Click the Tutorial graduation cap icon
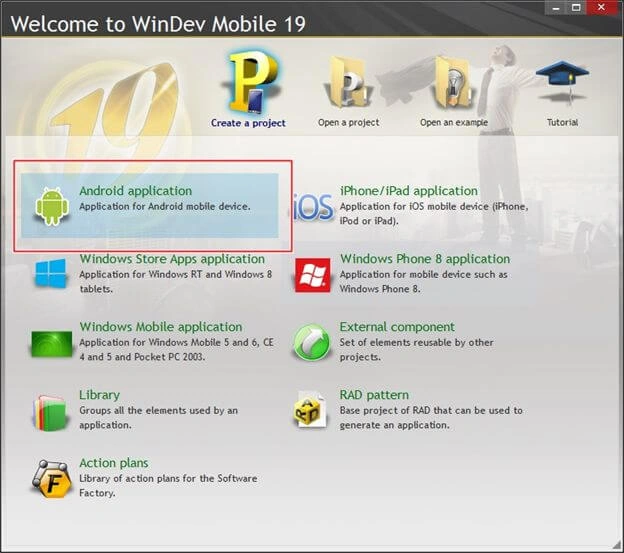The image size is (624, 553). pos(562,82)
